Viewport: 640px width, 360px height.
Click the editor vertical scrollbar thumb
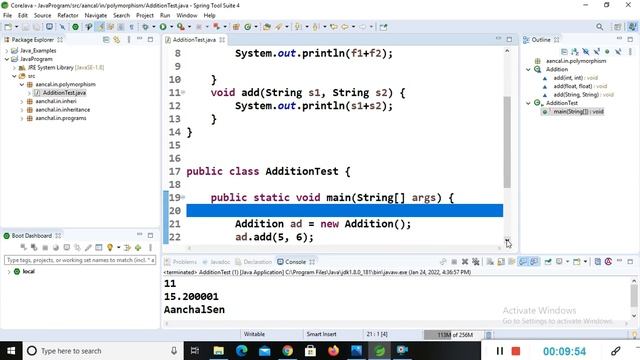pyautogui.click(x=507, y=142)
